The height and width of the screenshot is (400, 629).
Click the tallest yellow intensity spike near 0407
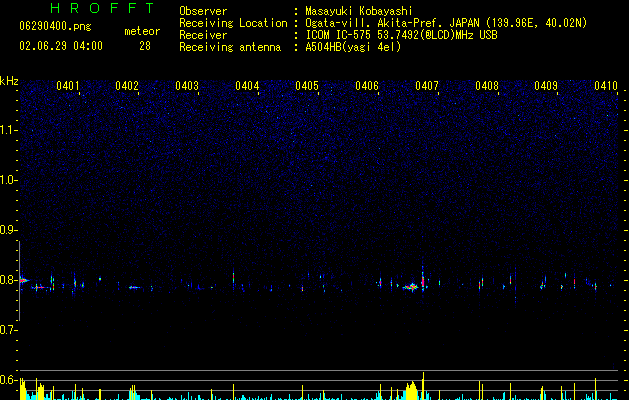pos(423,386)
